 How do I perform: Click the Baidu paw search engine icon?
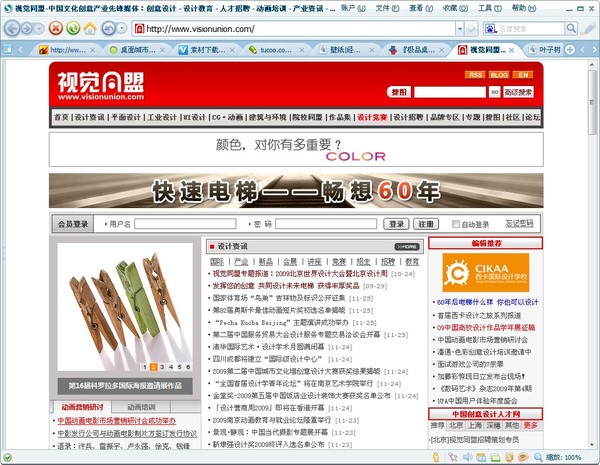click(489, 28)
